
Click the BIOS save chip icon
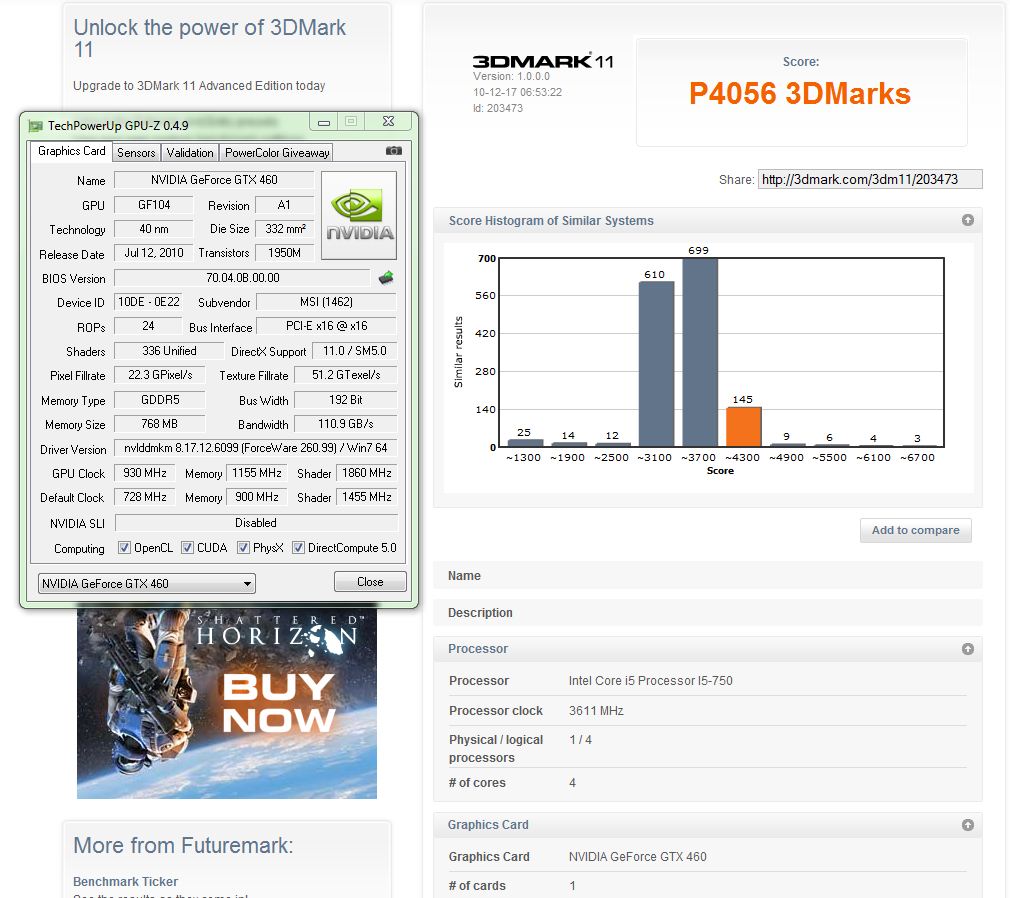coord(386,278)
